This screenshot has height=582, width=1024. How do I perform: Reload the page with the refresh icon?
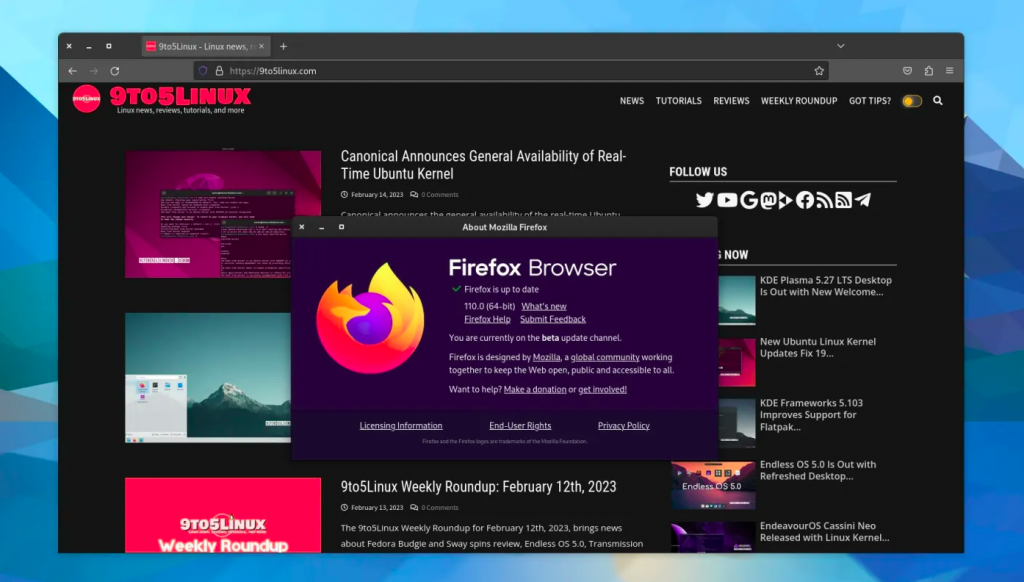tap(115, 71)
